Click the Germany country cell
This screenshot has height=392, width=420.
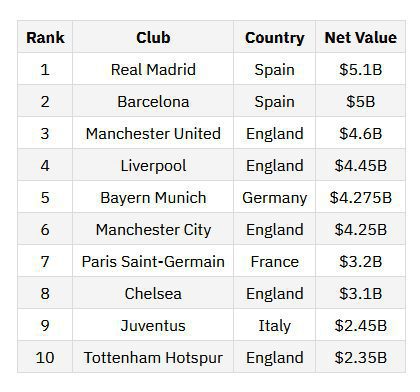pos(274,197)
